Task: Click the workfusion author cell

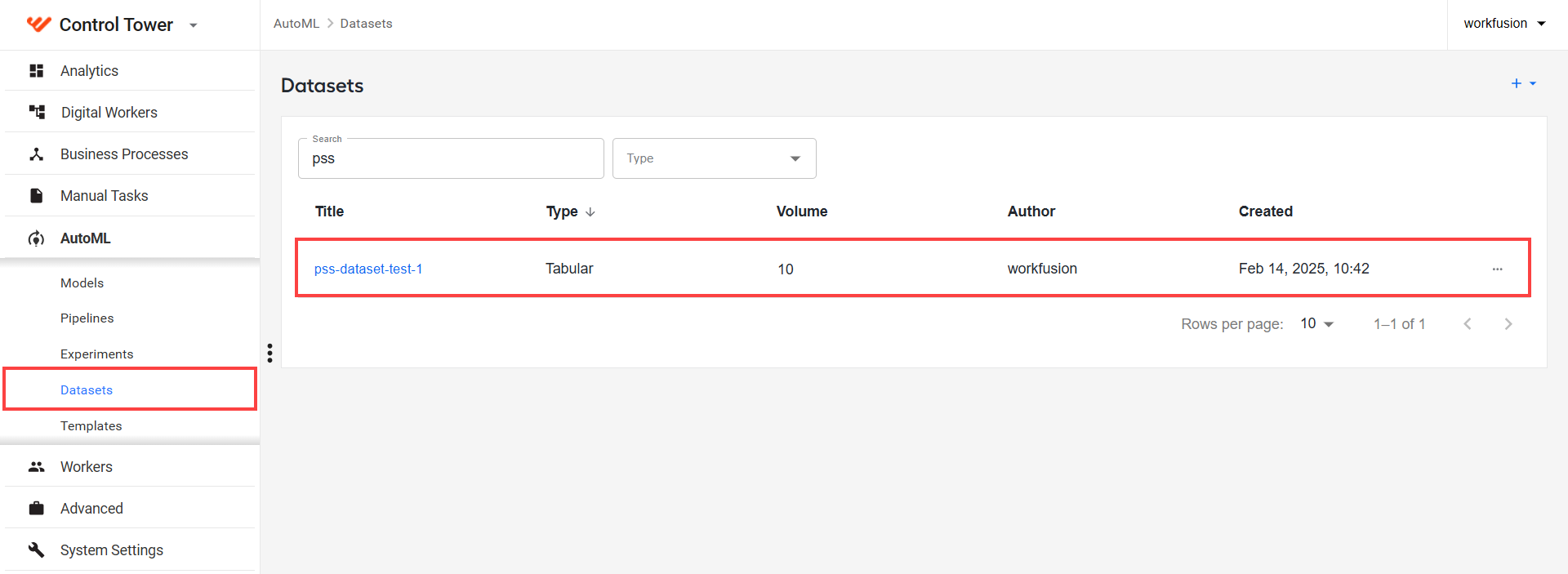Action: click(1042, 269)
